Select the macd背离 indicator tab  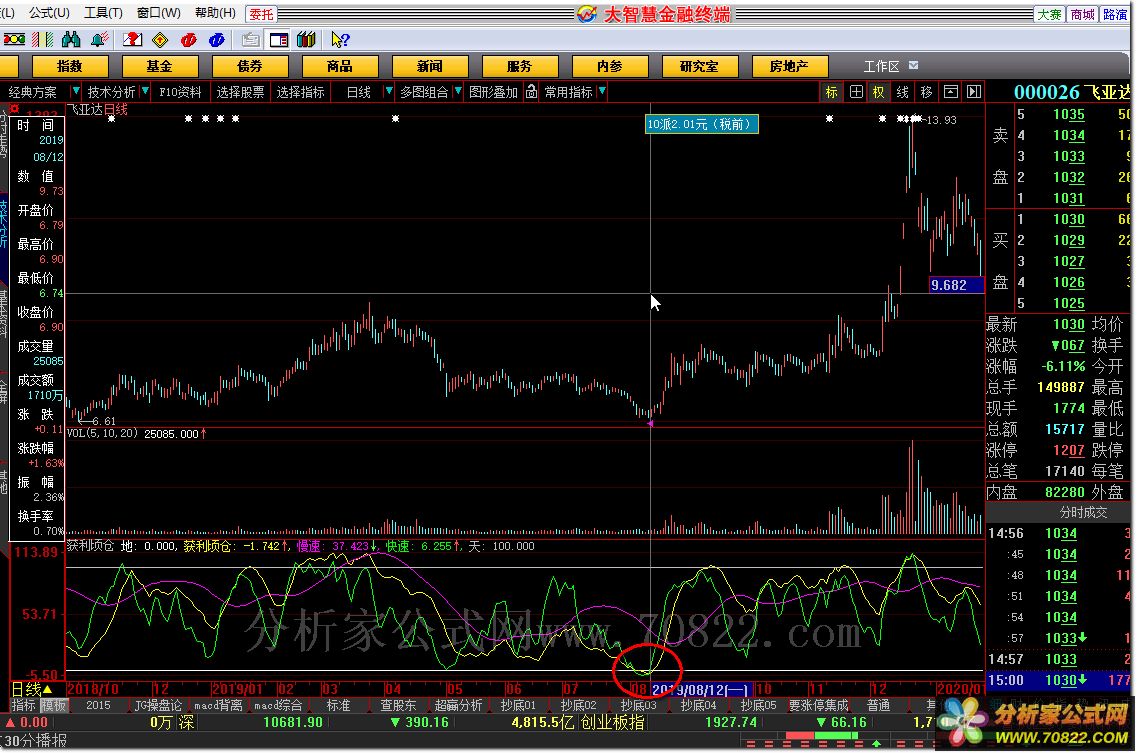tap(218, 705)
